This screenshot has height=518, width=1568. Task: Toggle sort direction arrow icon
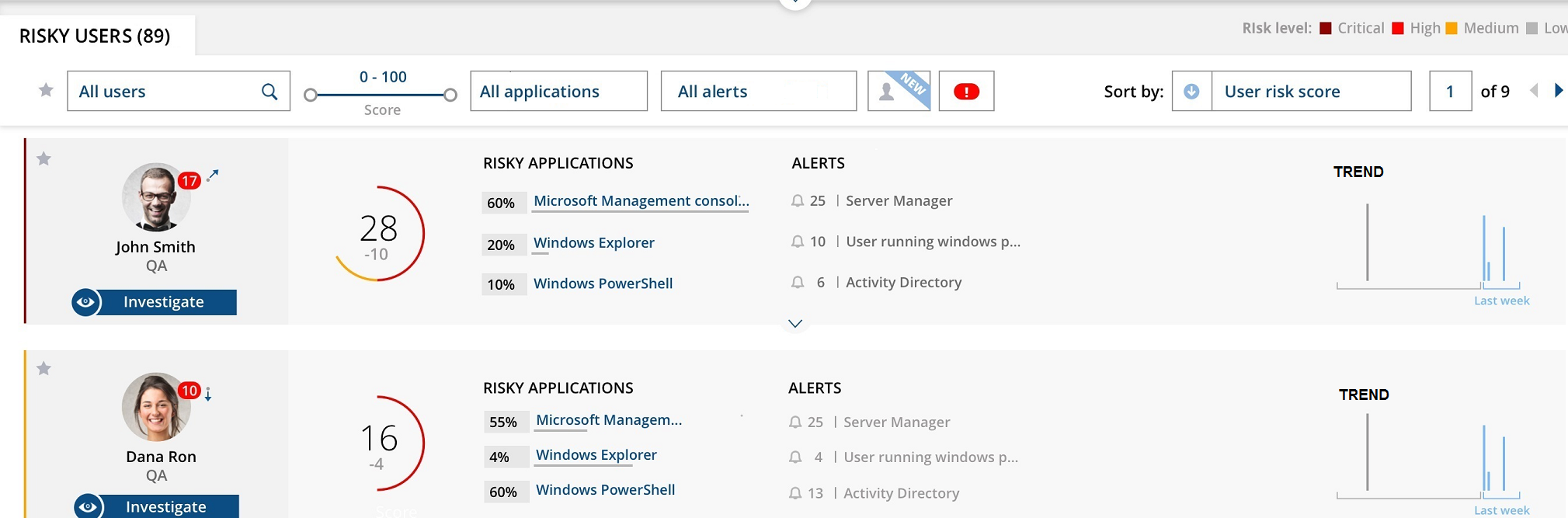tap(1191, 92)
